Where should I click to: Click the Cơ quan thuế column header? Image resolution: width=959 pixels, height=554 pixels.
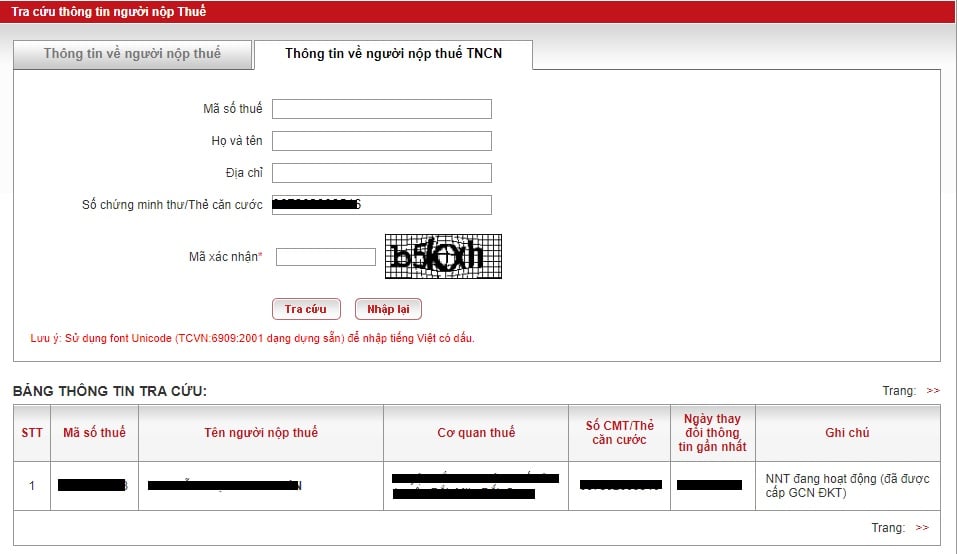476,433
